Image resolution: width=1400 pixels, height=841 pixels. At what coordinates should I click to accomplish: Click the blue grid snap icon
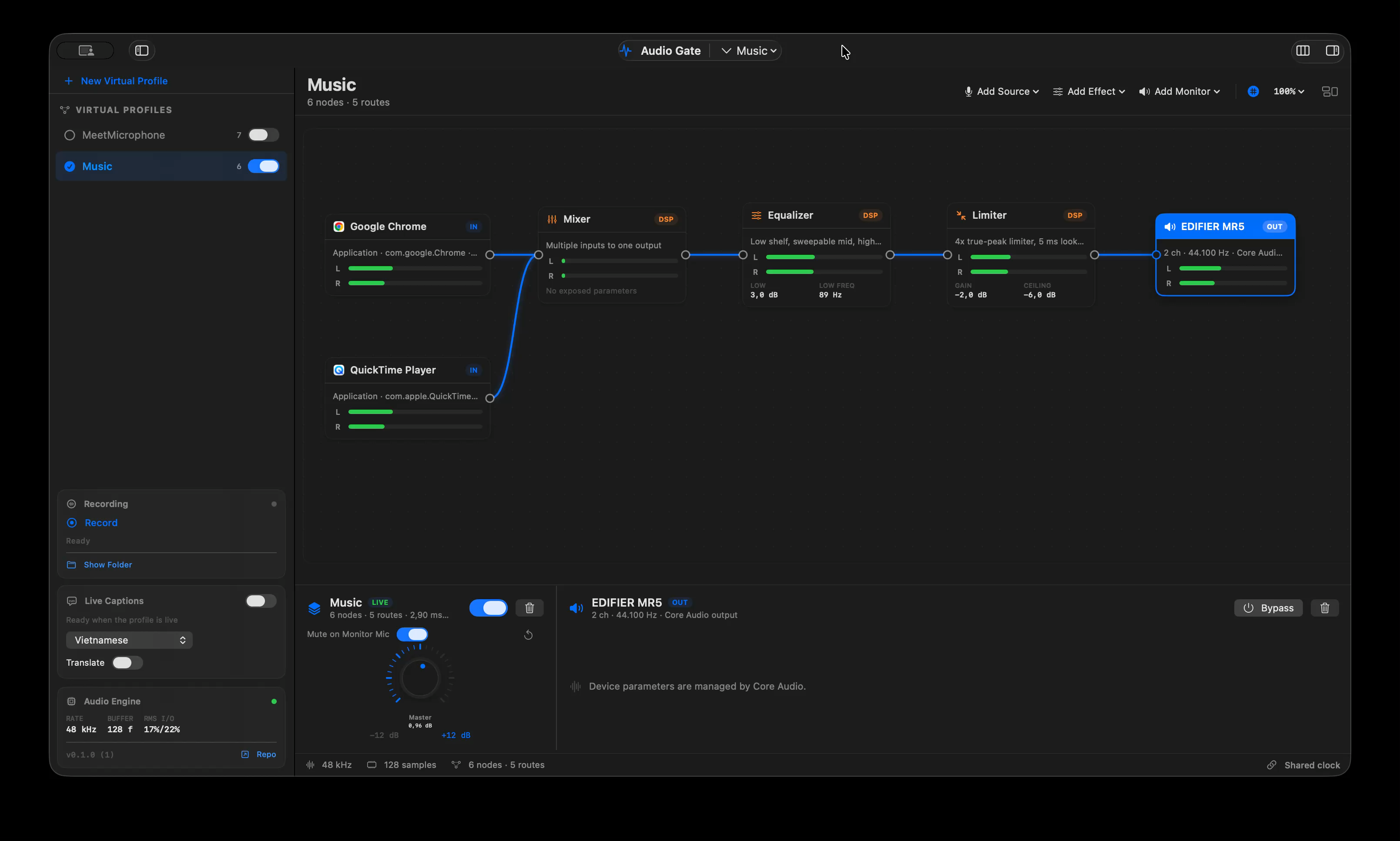(x=1253, y=91)
